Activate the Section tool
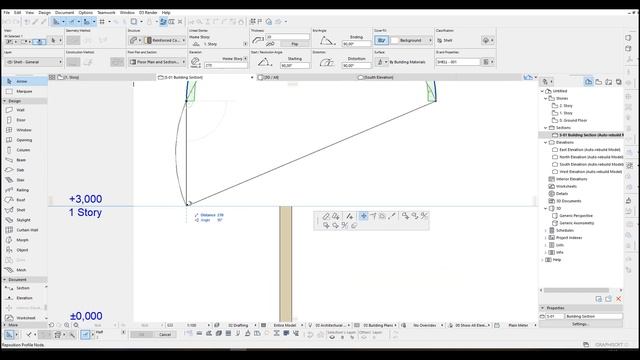This screenshot has height=360, width=640. pyautogui.click(x=24, y=288)
